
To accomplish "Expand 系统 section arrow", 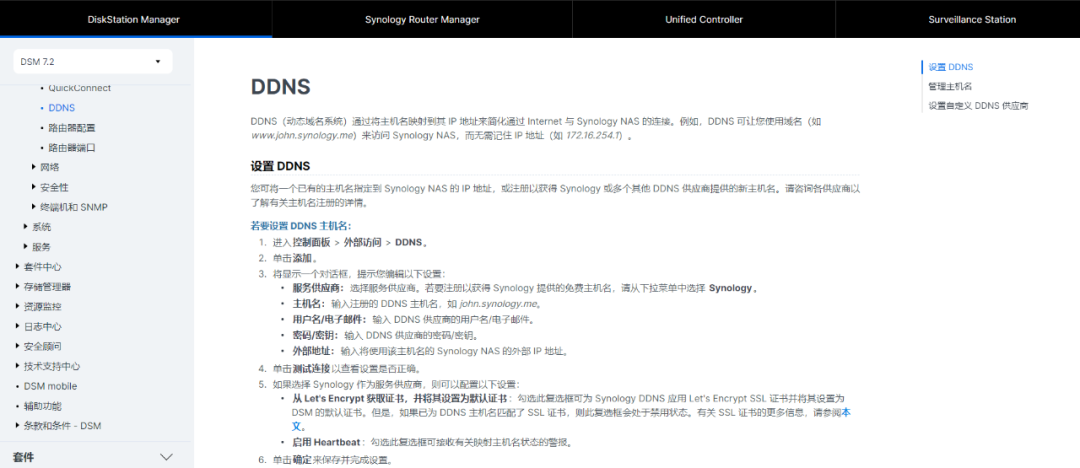I will click(x=26, y=227).
